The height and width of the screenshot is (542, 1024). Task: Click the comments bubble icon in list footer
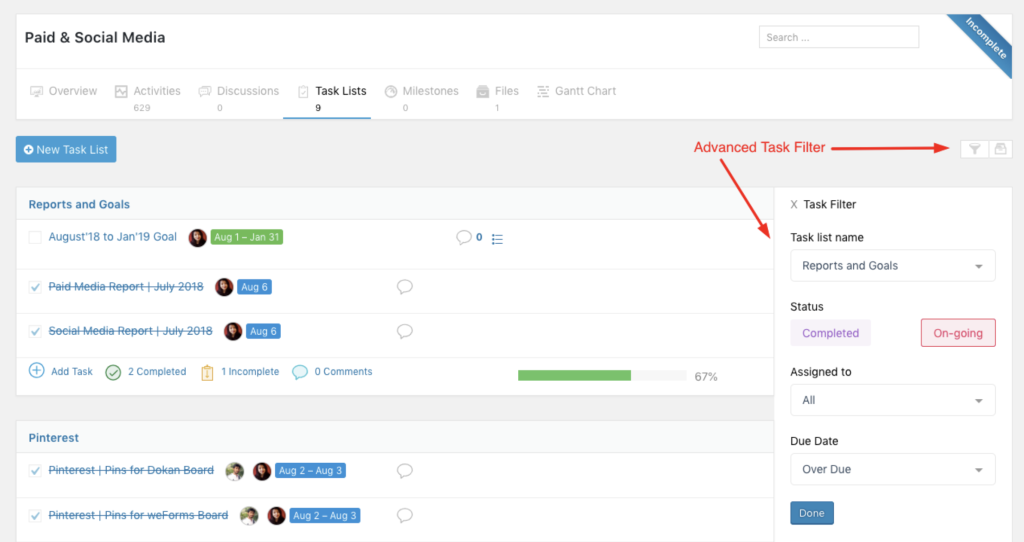pyautogui.click(x=299, y=372)
